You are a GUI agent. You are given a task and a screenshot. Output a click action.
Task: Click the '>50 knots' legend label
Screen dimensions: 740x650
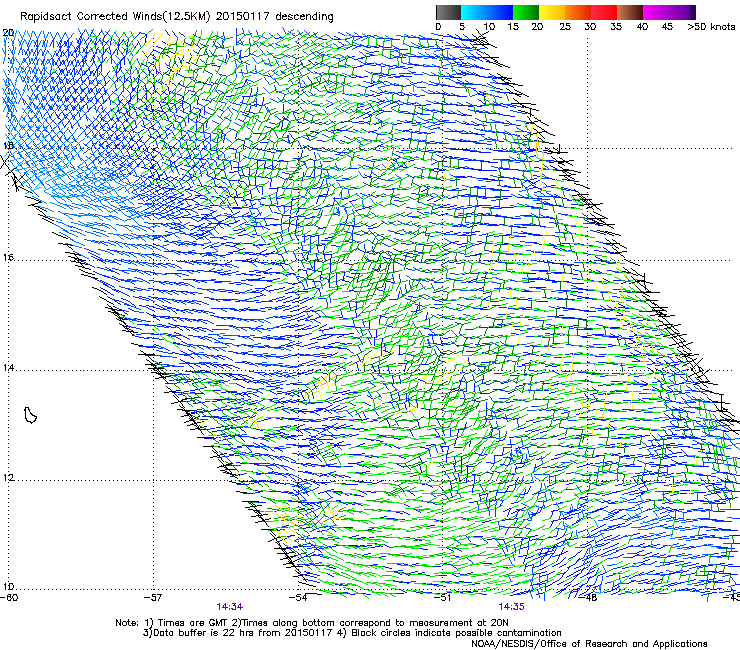711,27
